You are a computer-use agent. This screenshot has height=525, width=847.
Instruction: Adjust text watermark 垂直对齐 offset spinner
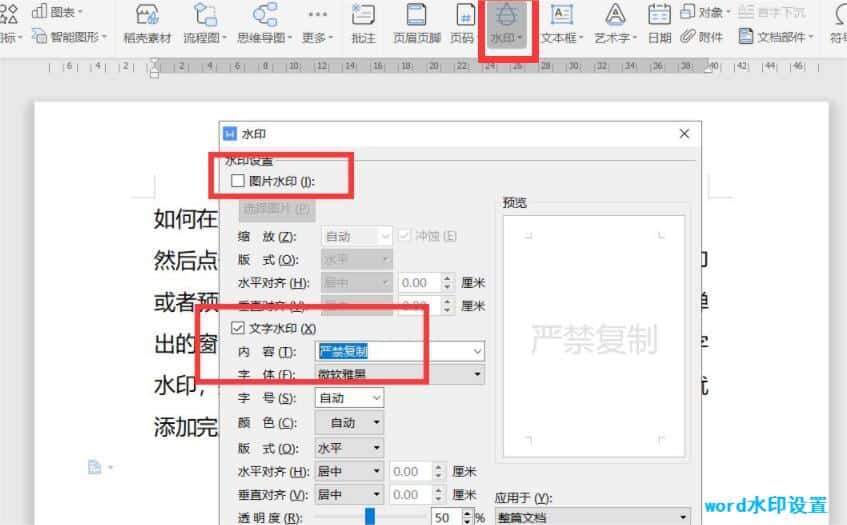[x=438, y=495]
